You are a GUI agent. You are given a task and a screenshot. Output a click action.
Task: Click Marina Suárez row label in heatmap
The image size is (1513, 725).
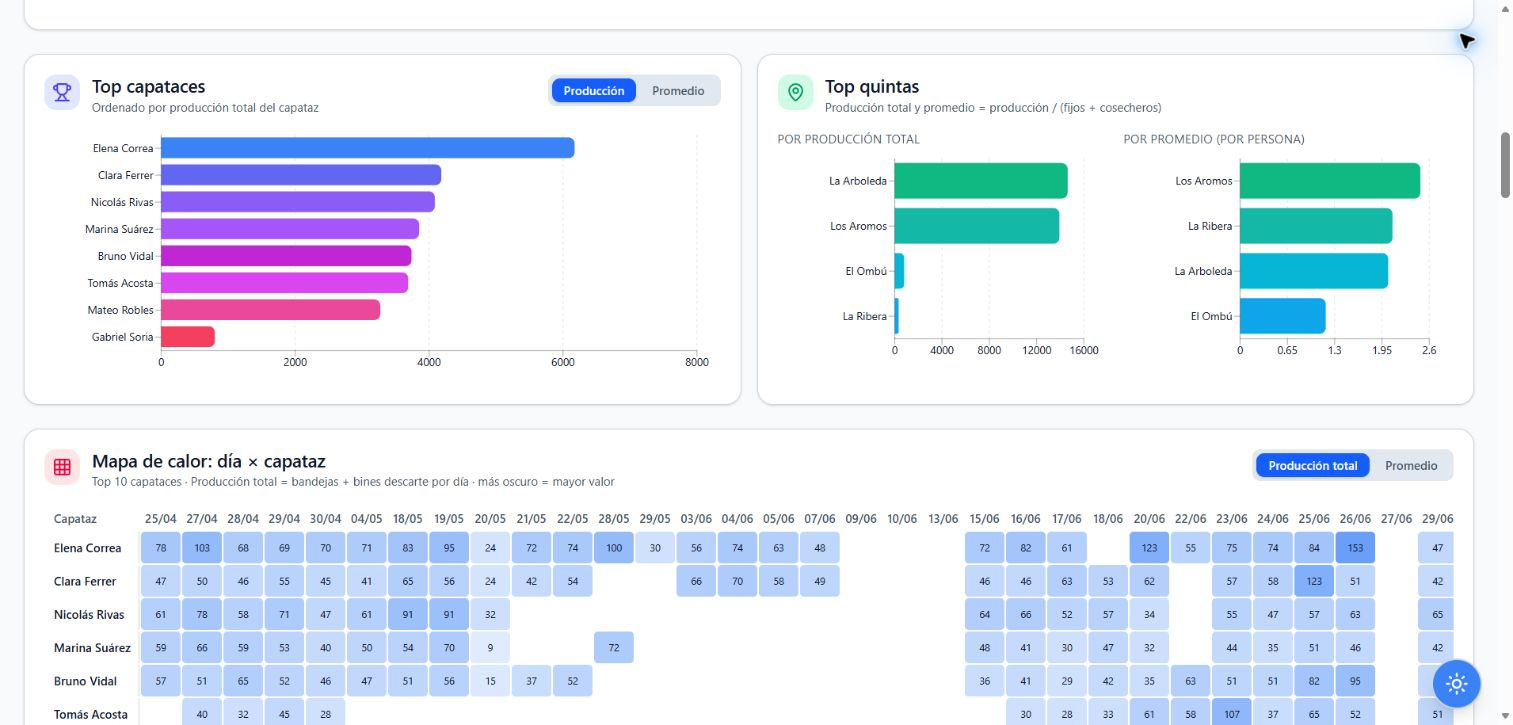click(x=92, y=648)
